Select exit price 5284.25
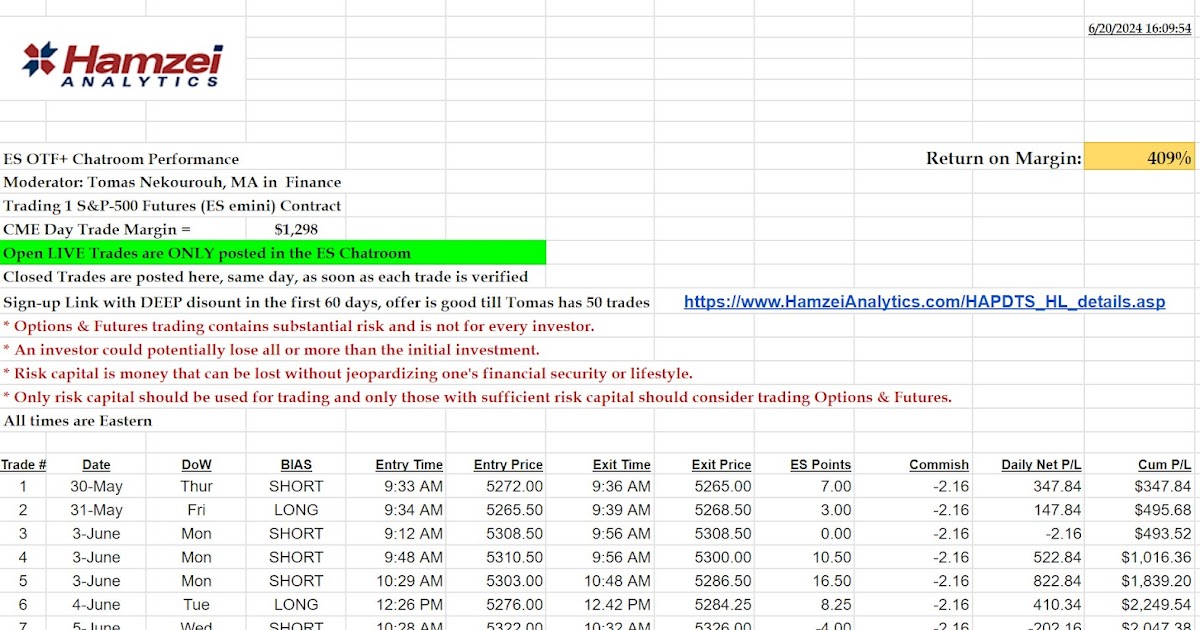Image resolution: width=1200 pixels, height=630 pixels. point(723,605)
